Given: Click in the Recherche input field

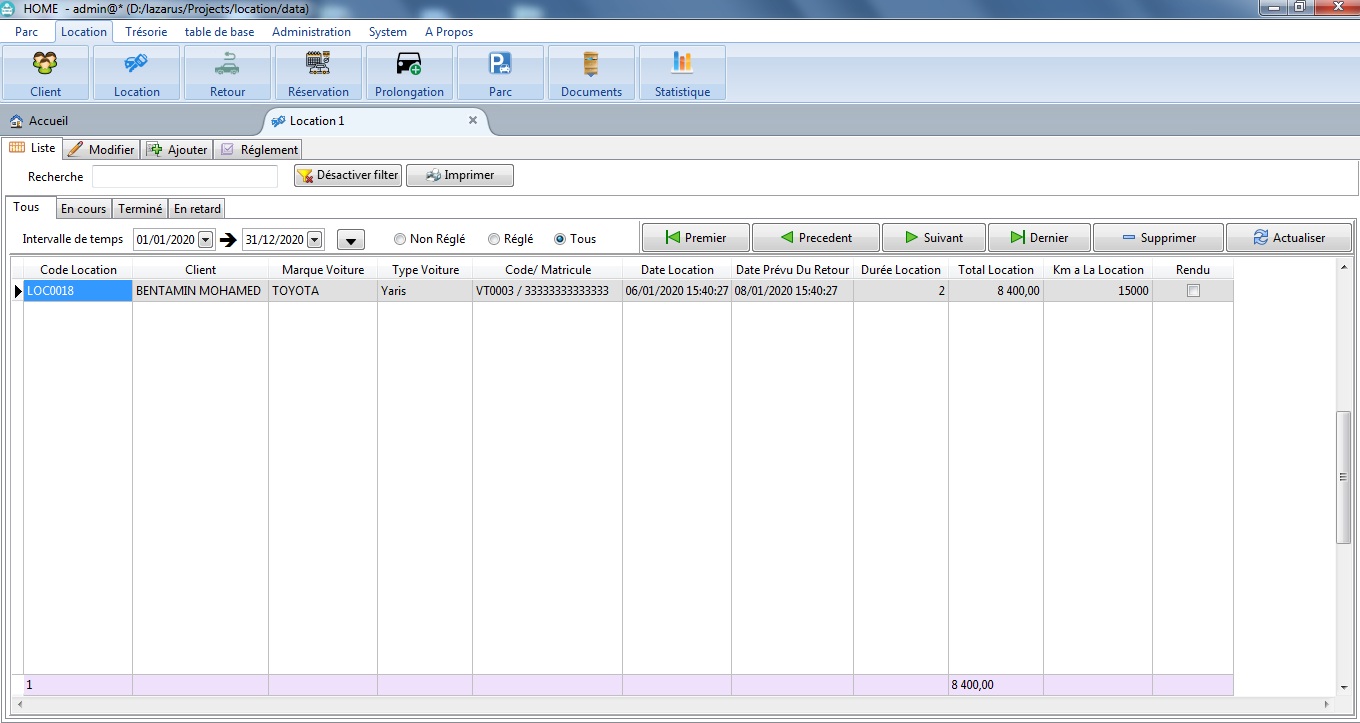Looking at the screenshot, I should click(185, 177).
